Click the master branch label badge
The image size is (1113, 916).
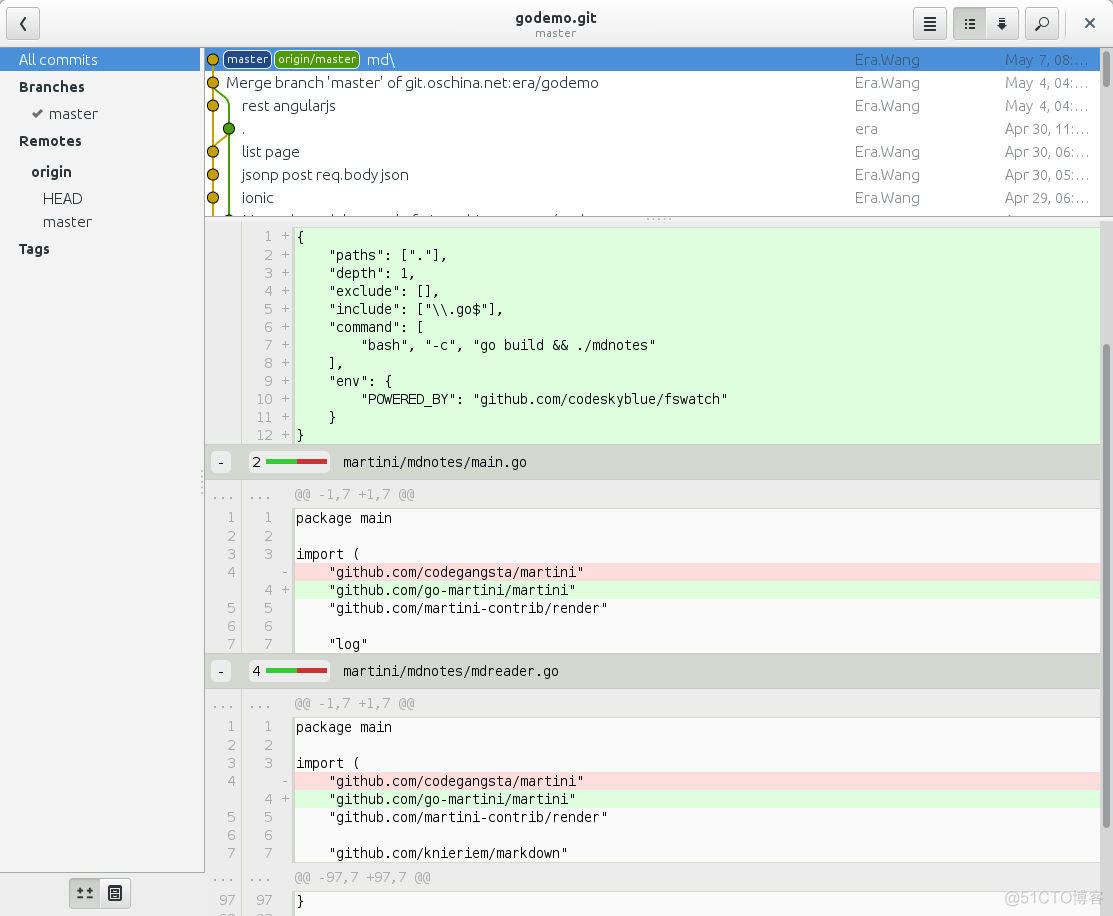click(x=248, y=60)
